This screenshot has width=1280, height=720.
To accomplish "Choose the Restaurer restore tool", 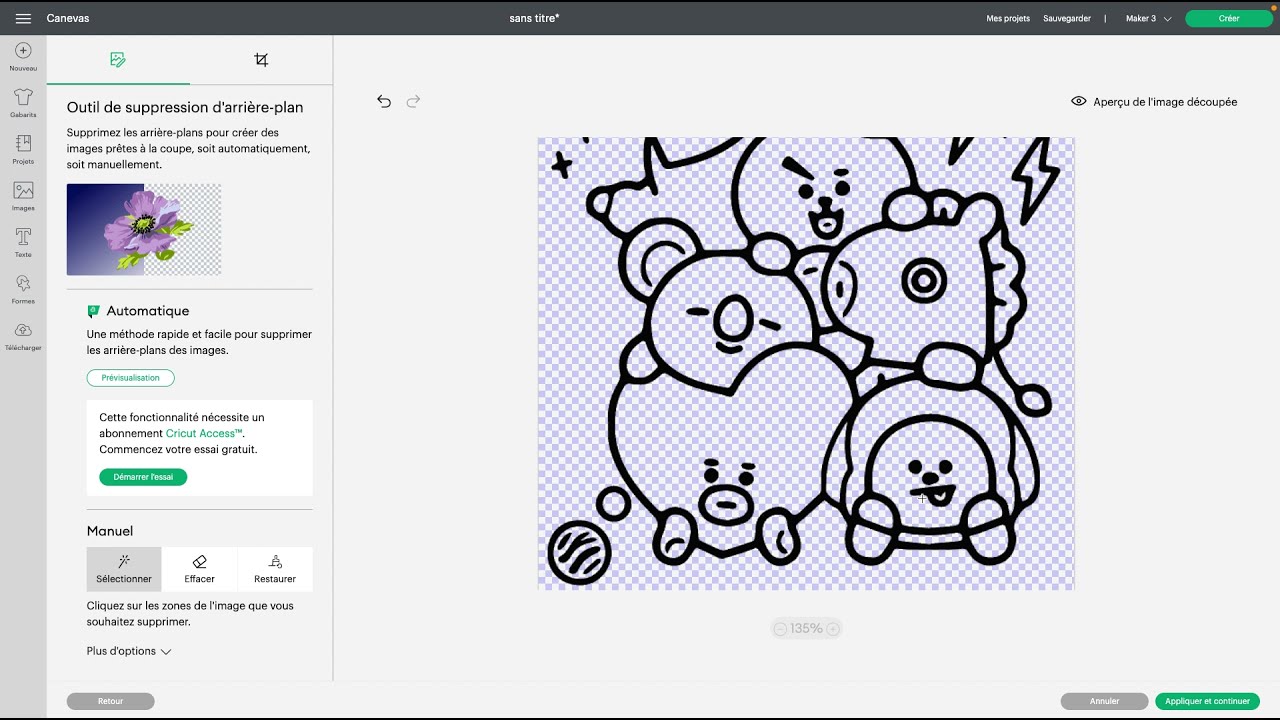I will [x=275, y=569].
